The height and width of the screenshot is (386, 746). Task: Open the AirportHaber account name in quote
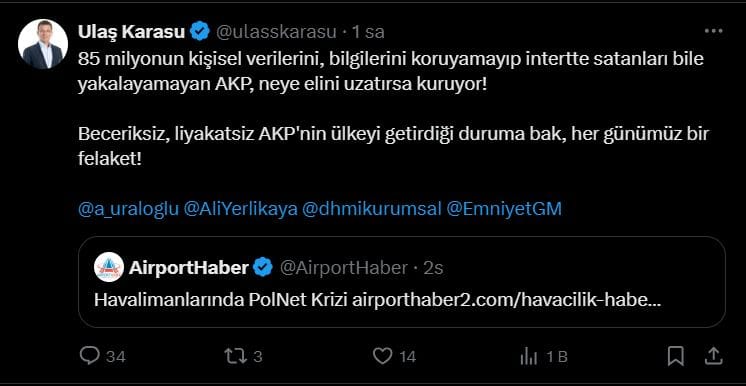[x=188, y=268]
